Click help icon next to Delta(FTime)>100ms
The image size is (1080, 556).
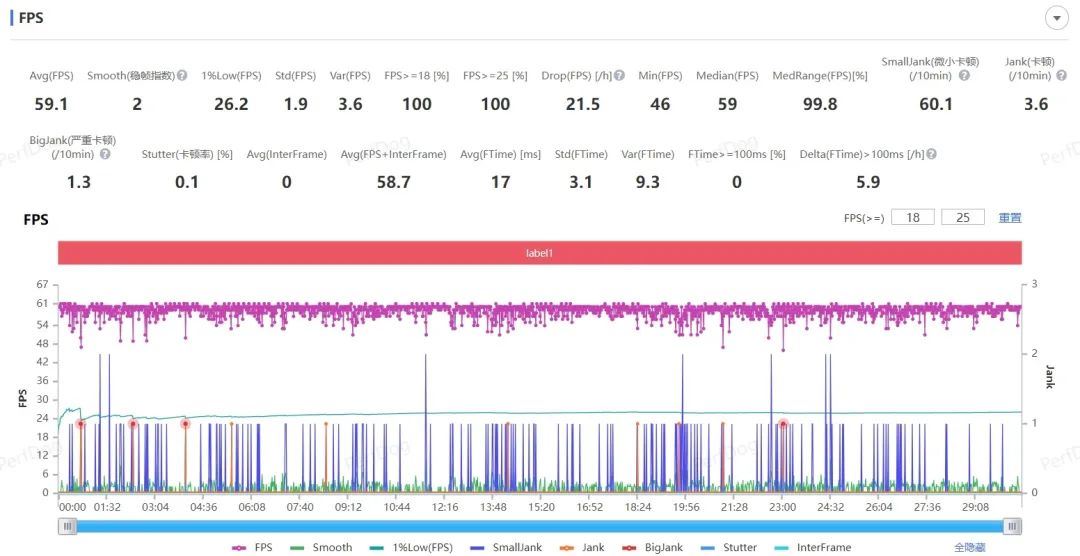coord(931,154)
